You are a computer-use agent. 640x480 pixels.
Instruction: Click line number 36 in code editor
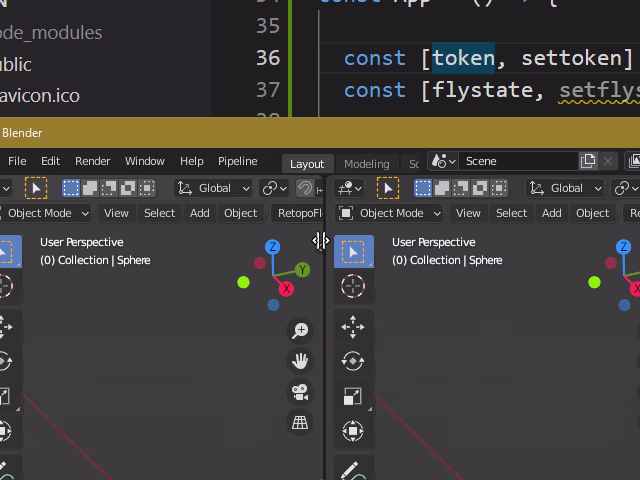(x=268, y=58)
